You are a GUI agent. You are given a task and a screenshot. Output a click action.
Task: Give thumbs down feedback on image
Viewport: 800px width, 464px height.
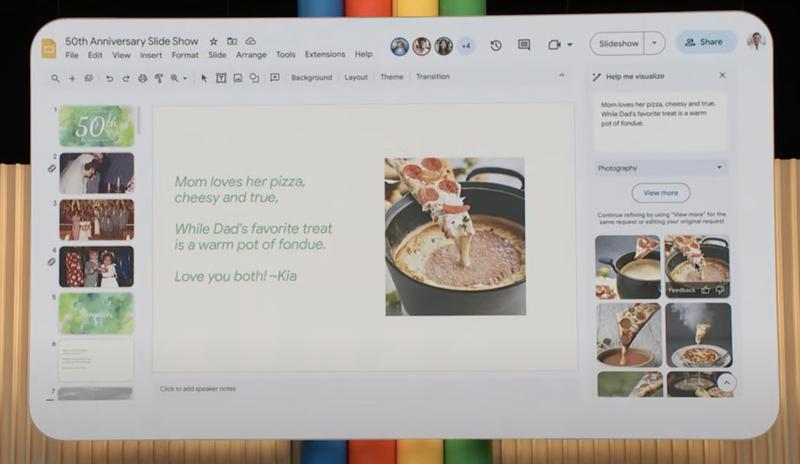click(719, 289)
